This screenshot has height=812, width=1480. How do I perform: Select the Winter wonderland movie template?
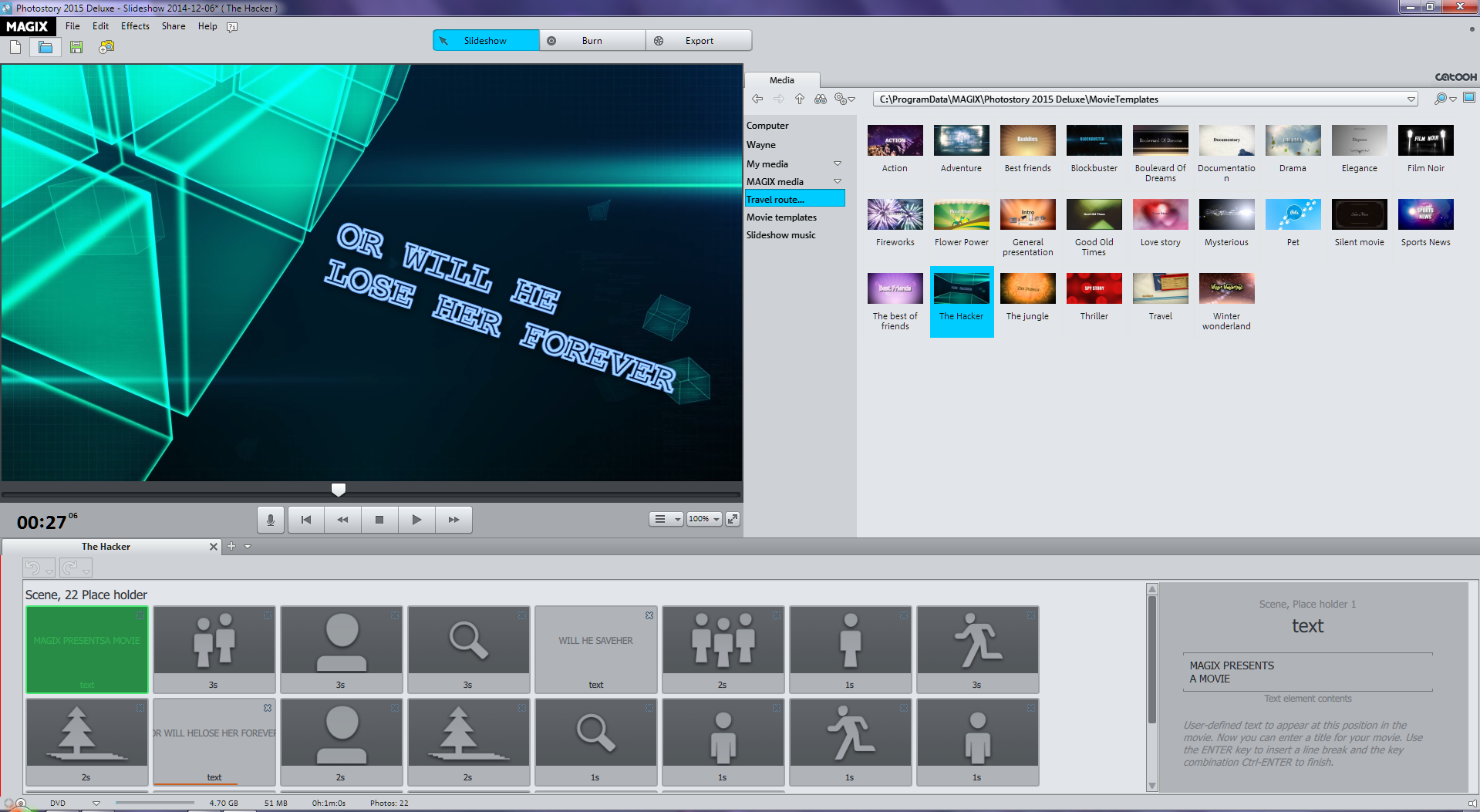pos(1227,302)
